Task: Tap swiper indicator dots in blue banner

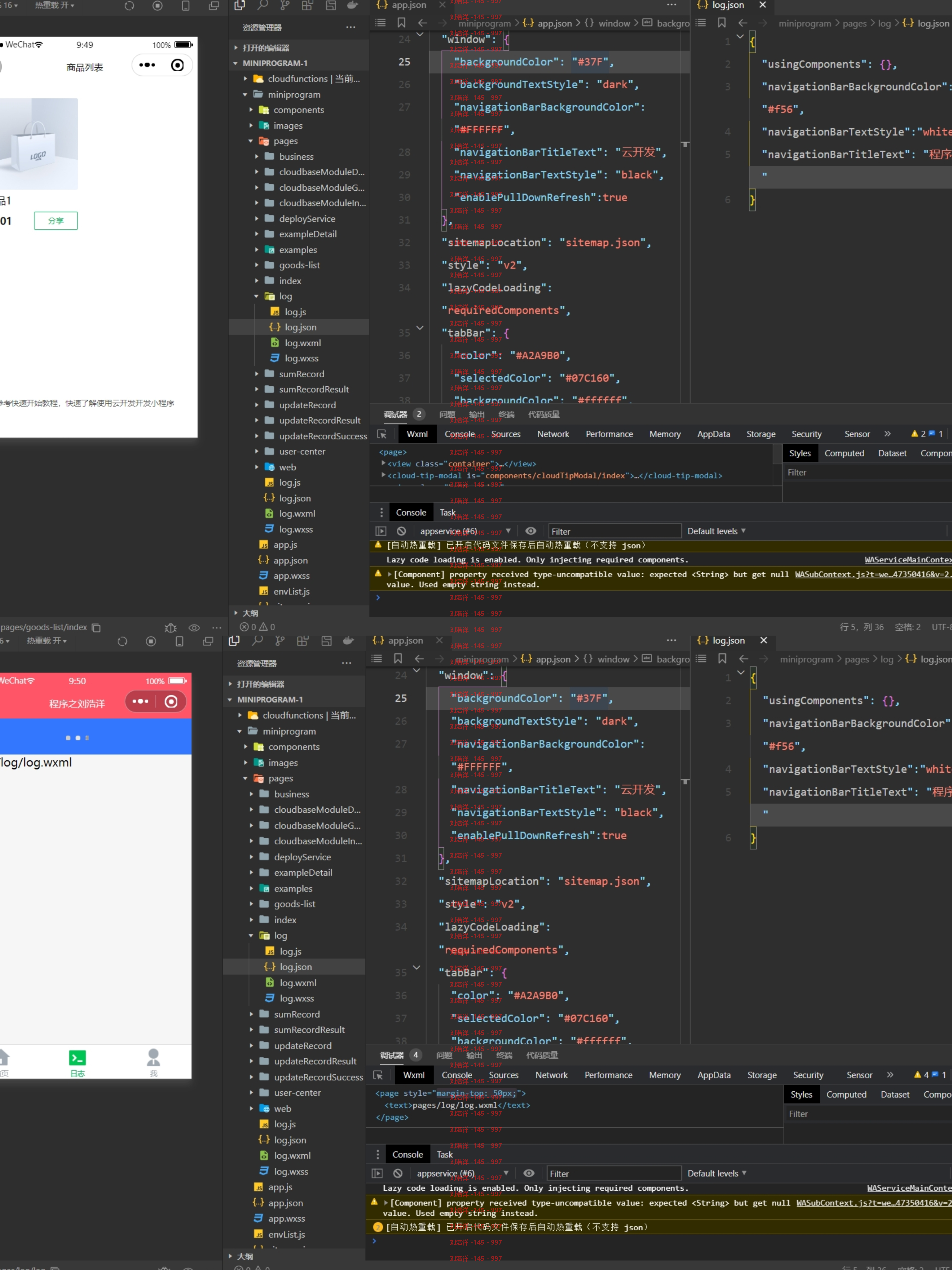Action: click(x=77, y=738)
